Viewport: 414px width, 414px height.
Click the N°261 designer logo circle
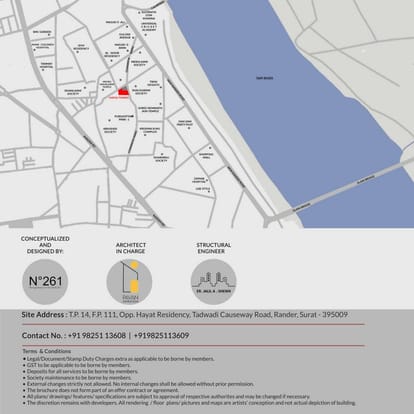[x=45, y=282]
